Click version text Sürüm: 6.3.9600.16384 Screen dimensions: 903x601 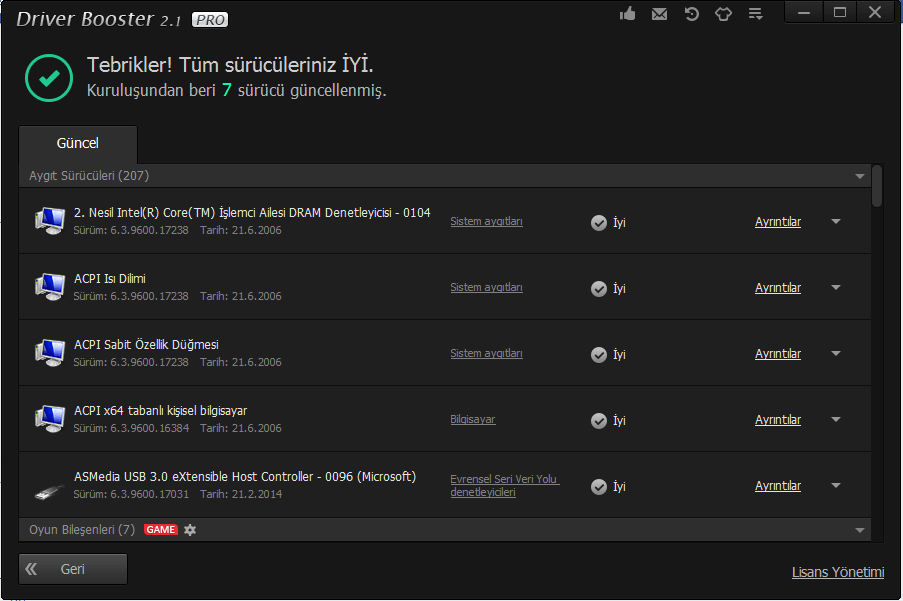(x=131, y=428)
